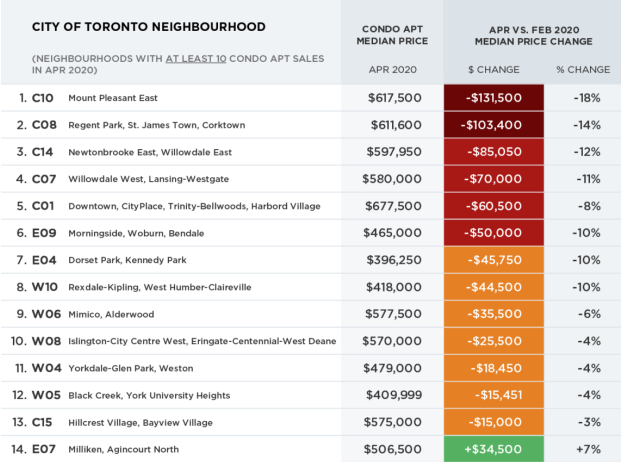Select the W08 Islington-City Centre West row

[310, 341]
